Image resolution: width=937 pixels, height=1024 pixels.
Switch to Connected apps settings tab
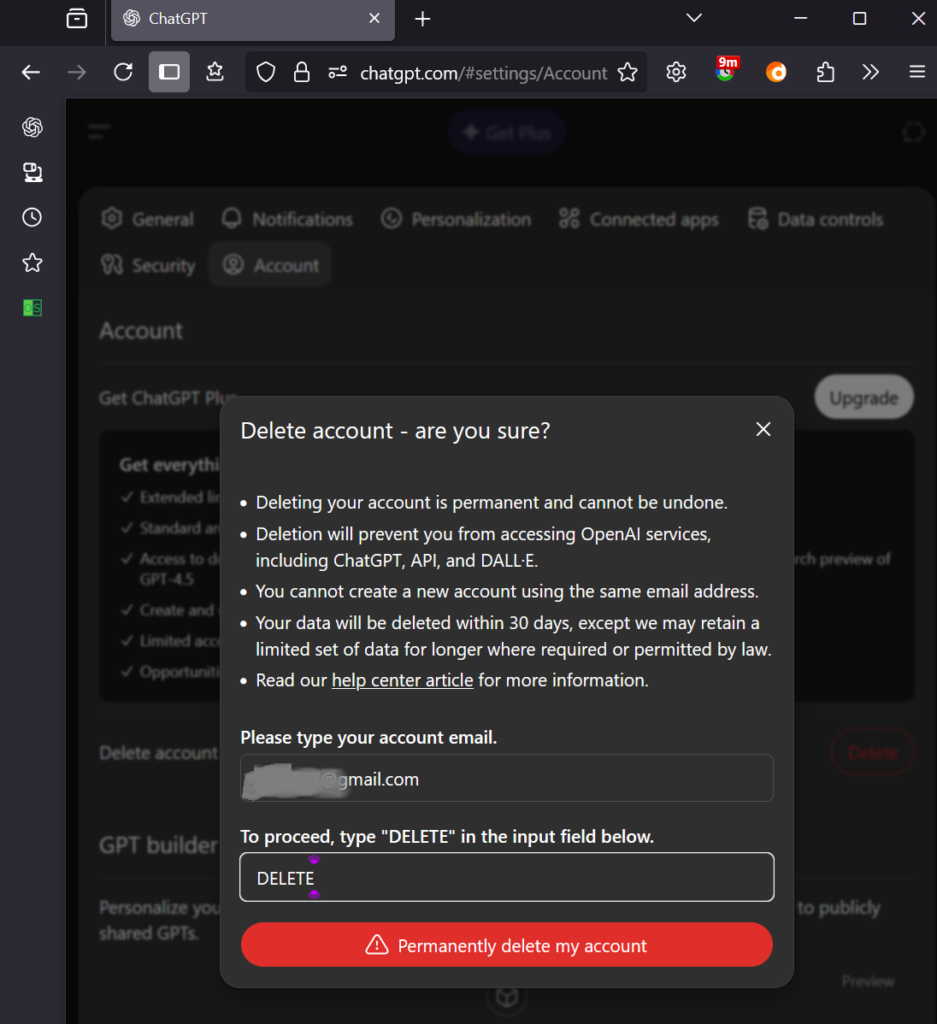coord(639,219)
